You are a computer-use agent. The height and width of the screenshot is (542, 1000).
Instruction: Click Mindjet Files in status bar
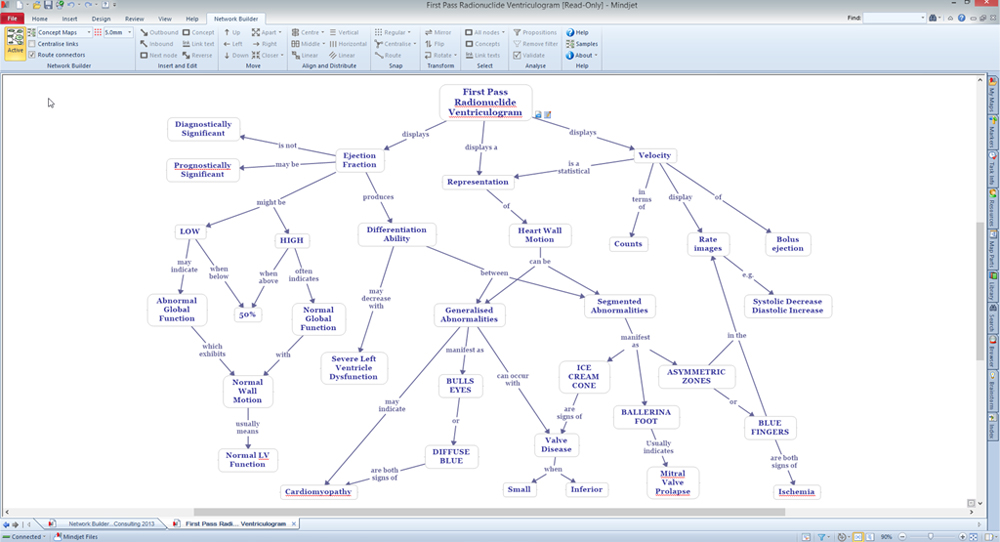pyautogui.click(x=76, y=537)
